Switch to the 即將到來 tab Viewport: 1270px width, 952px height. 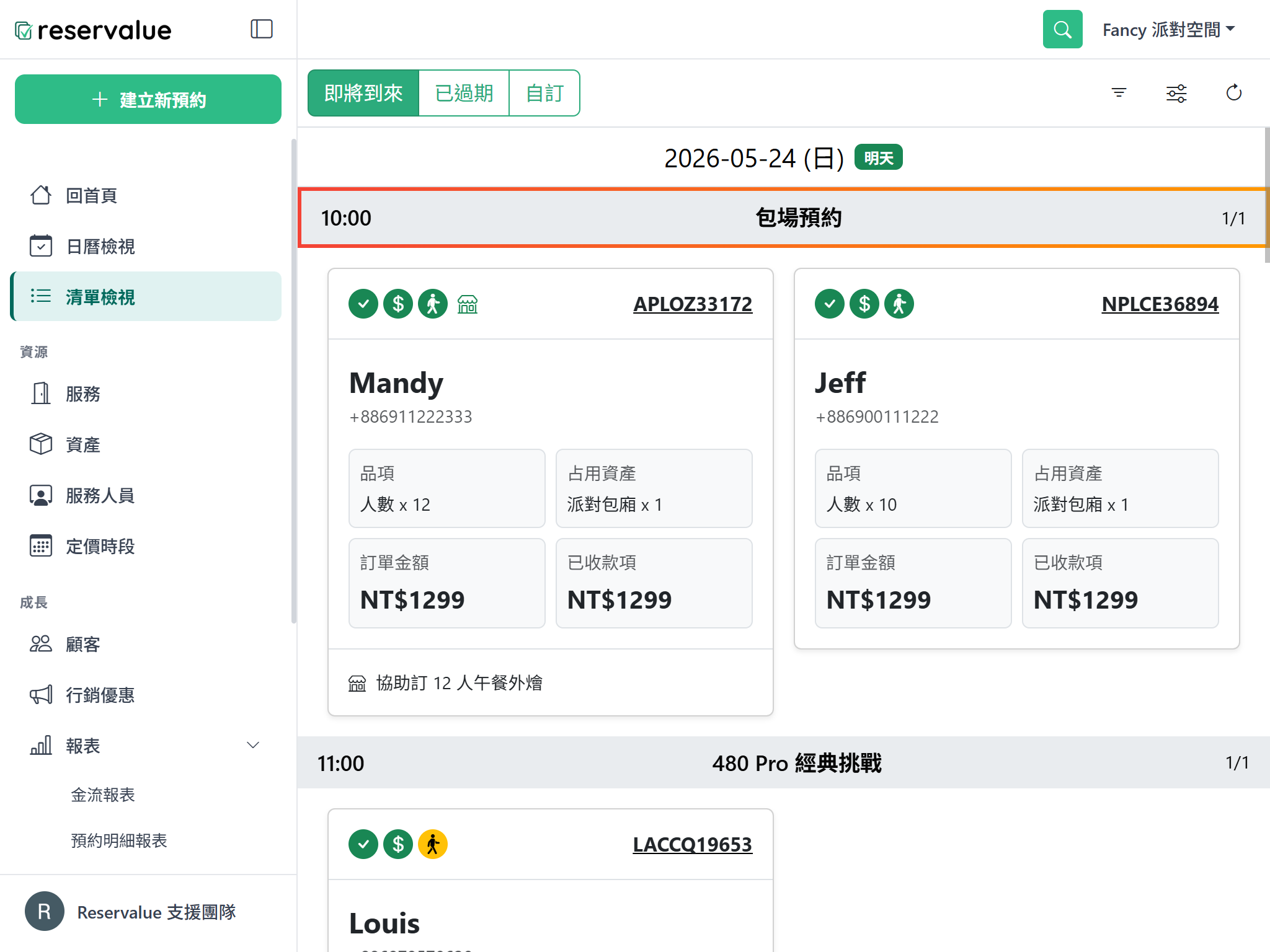point(363,93)
